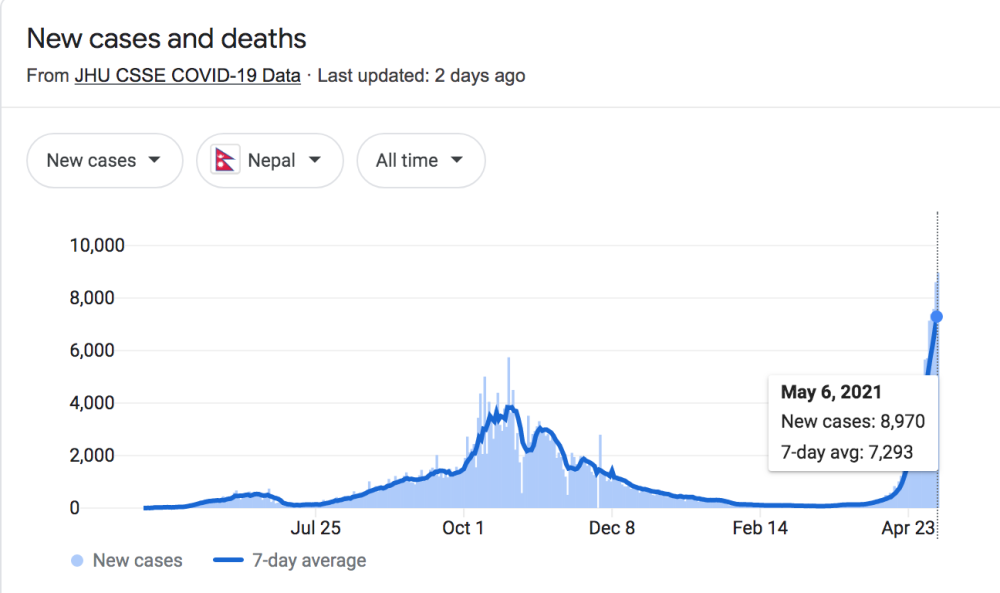Screen dimensions: 1000x593
Task: Click the Dec 8 axis label
Action: point(612,528)
